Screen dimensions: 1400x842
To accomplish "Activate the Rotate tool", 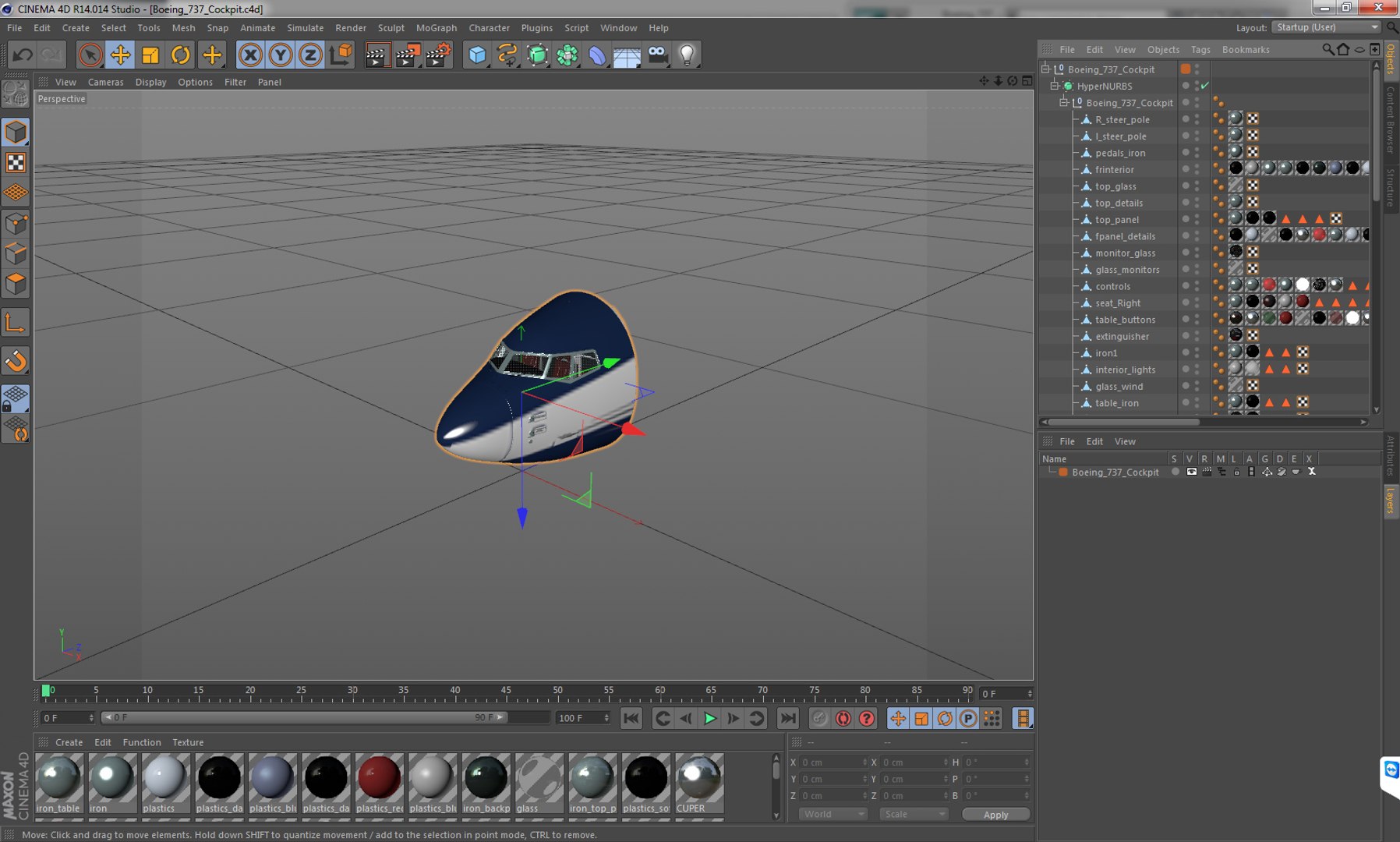I will [x=181, y=55].
